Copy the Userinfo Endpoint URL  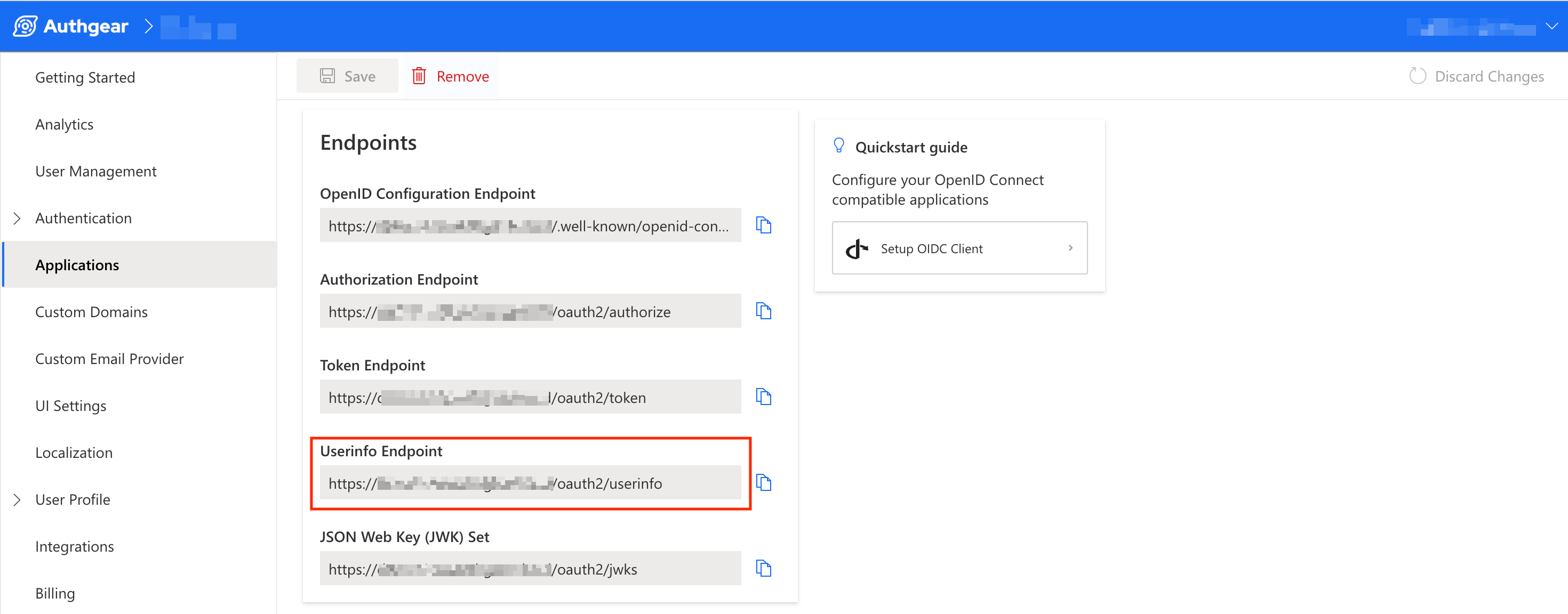(763, 482)
